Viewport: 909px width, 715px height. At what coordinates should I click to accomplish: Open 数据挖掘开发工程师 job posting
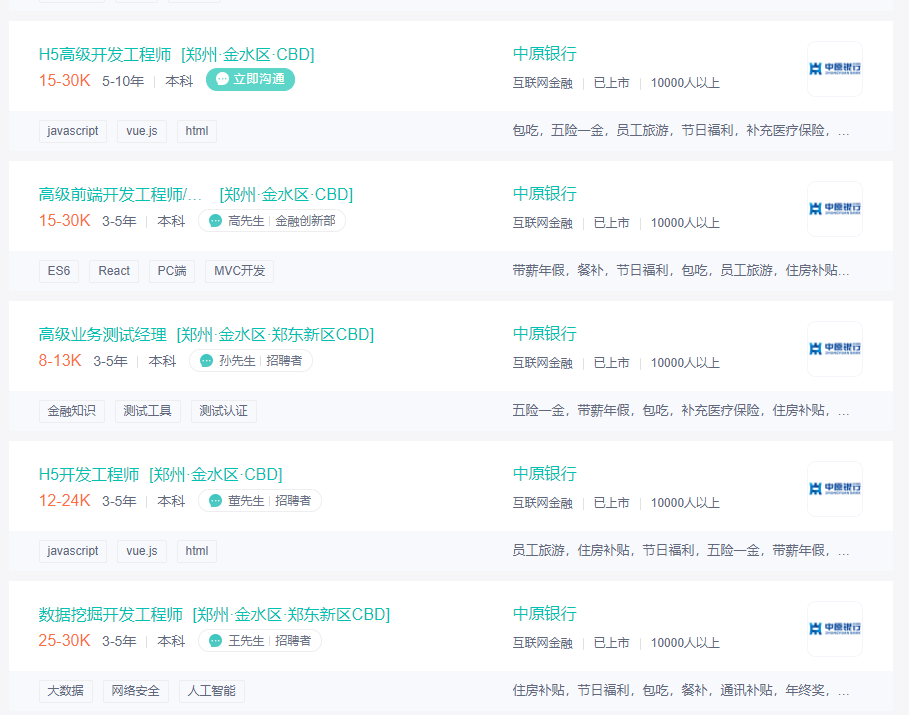[x=111, y=614]
